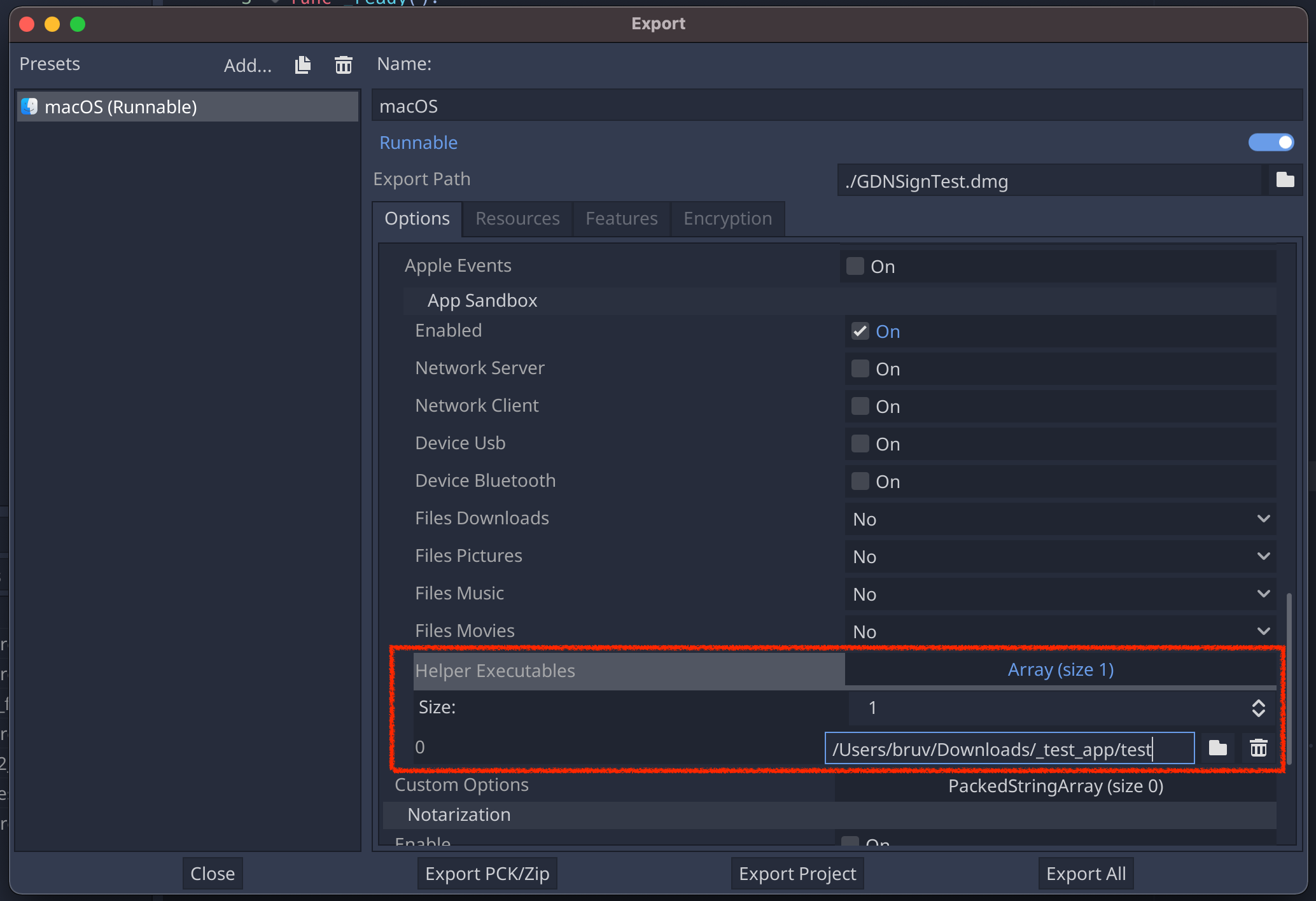Click Add... to create a new preset
Image resolution: width=1316 pixels, height=901 pixels.
(x=248, y=64)
